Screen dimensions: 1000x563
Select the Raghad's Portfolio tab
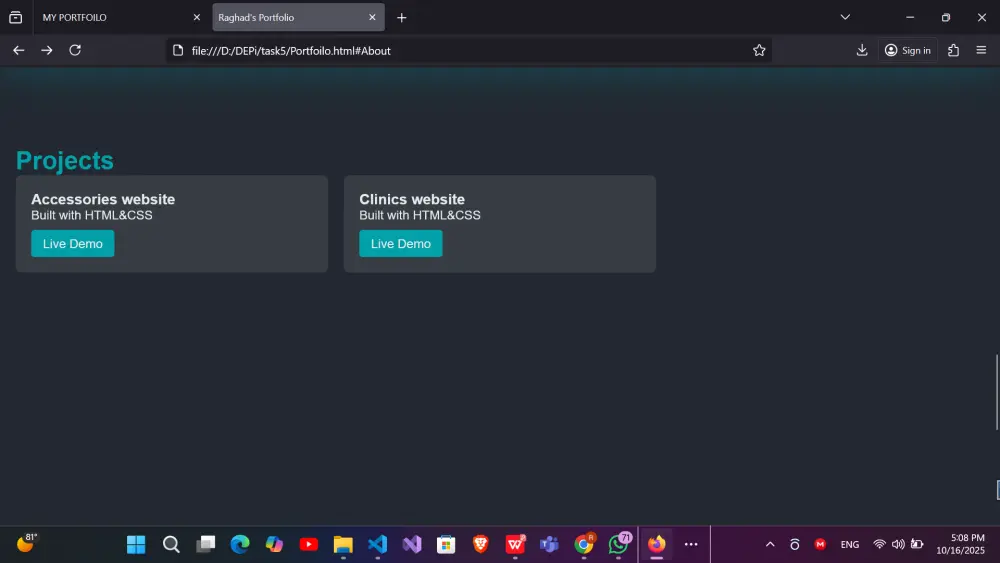pos(291,17)
